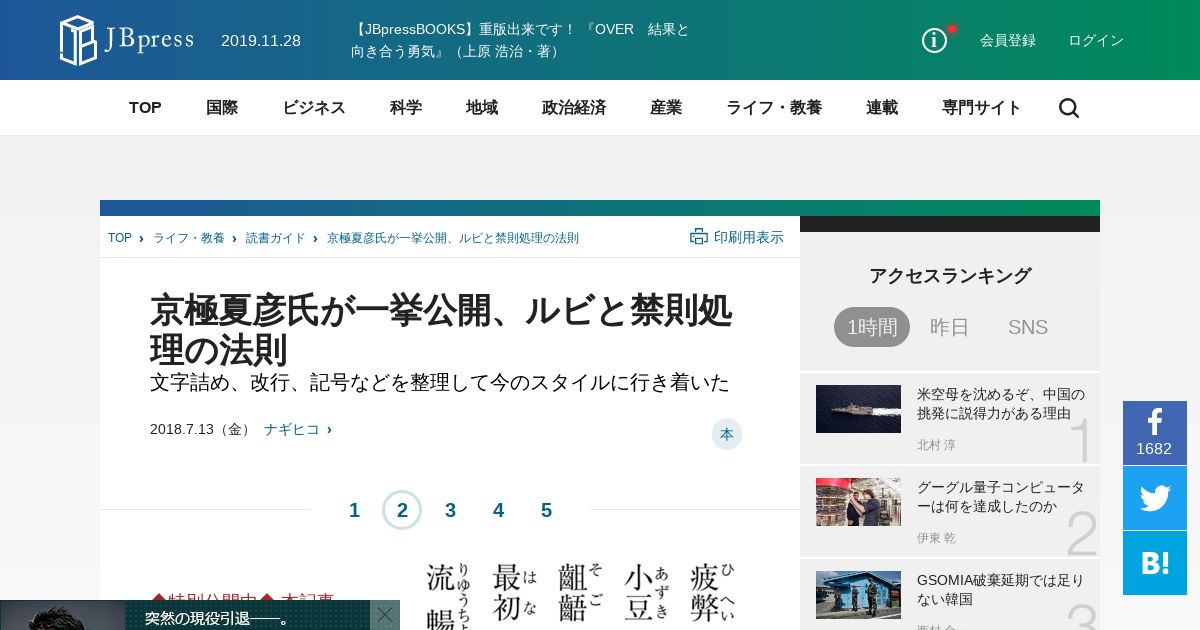1200x630 pixels.
Task: Open 印刷用表示 print view link
Action: point(749,237)
